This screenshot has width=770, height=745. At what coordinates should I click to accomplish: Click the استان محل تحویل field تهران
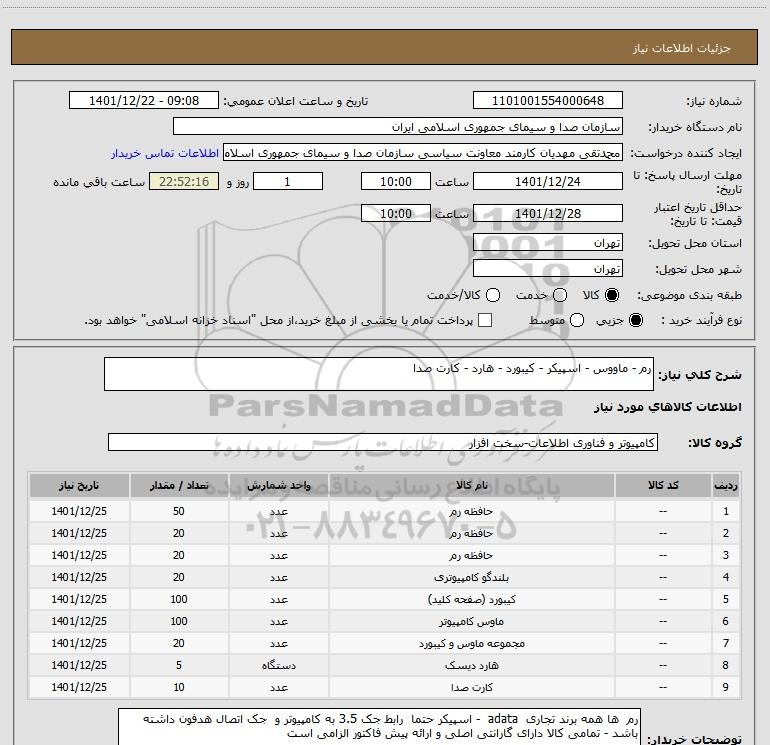click(548, 243)
